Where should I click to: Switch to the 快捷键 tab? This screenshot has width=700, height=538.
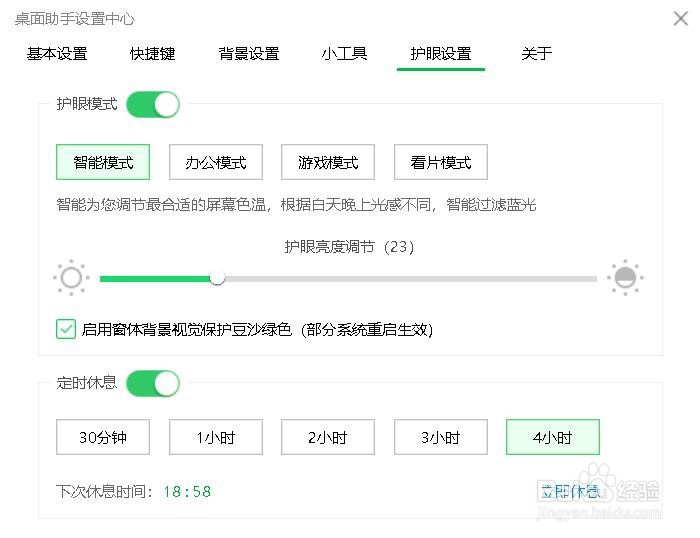(x=152, y=54)
